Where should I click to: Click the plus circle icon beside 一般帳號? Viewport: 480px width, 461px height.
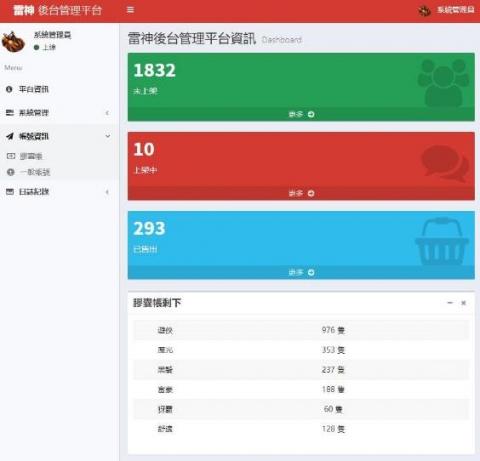pos(11,172)
